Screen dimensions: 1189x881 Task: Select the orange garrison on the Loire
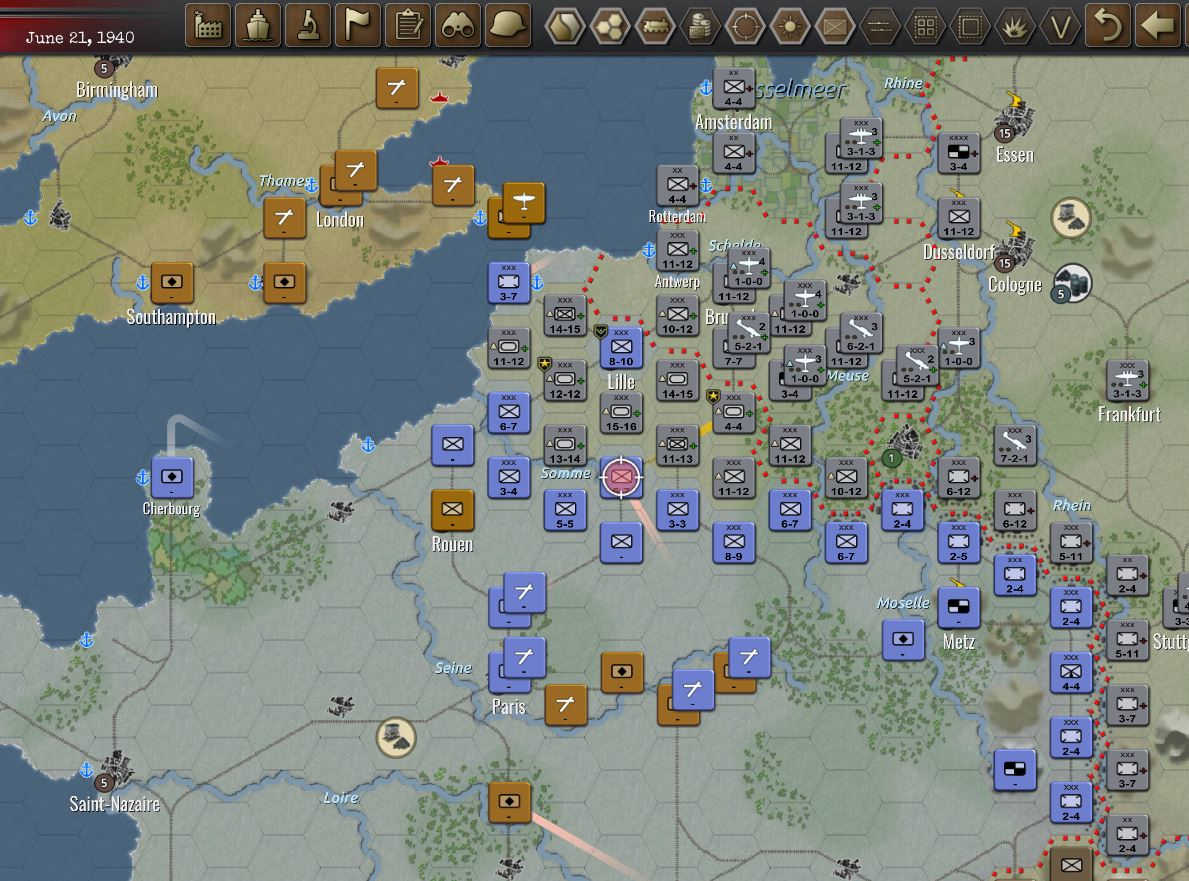click(x=509, y=802)
